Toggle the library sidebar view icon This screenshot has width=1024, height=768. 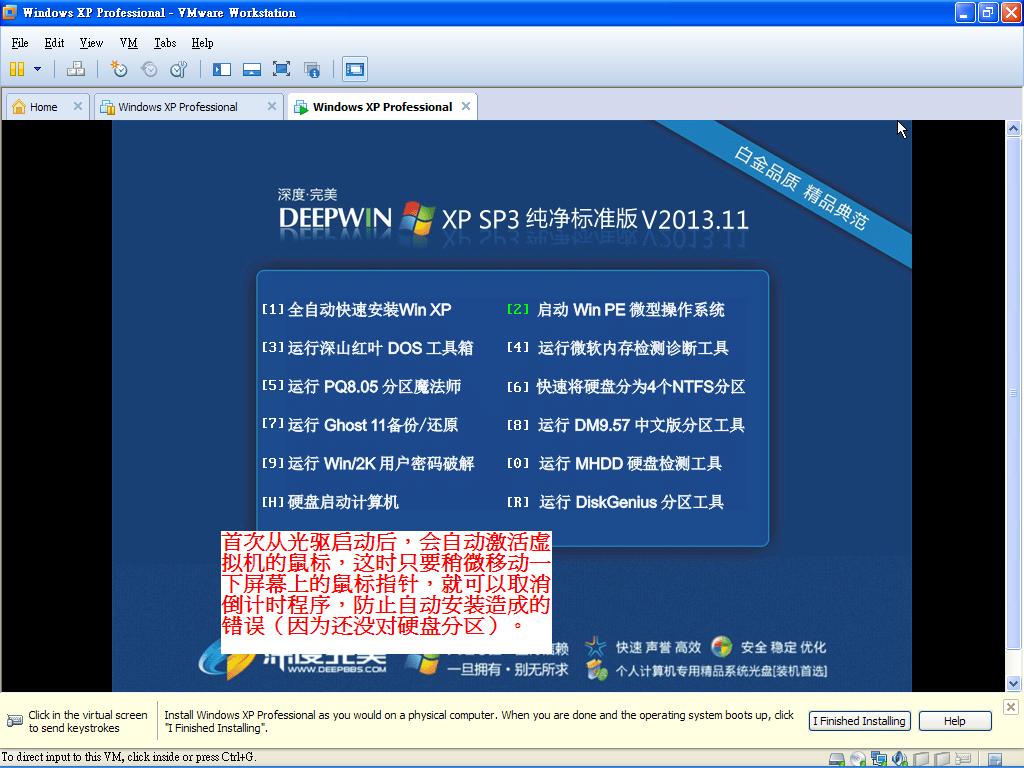pyautogui.click(x=222, y=69)
